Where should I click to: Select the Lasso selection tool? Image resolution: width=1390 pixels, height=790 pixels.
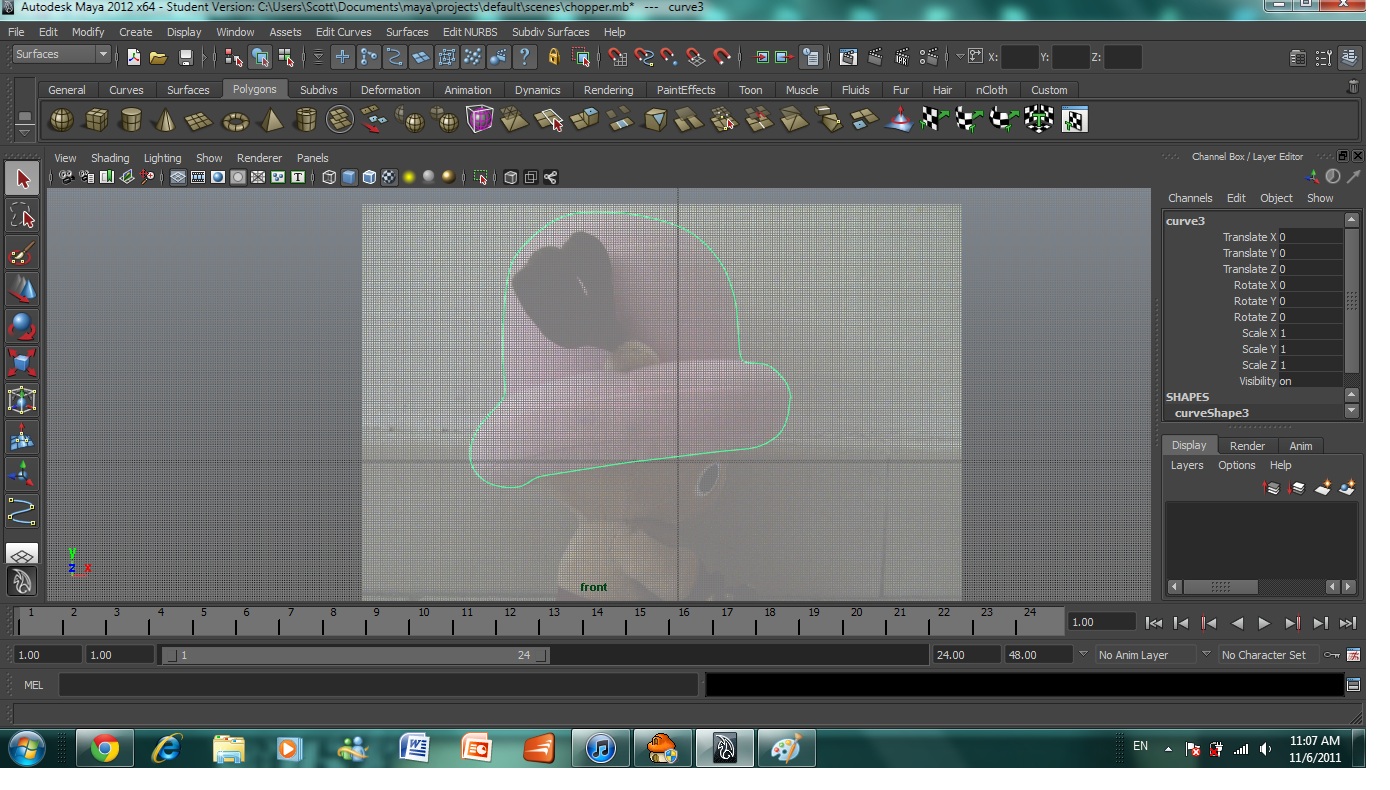coord(25,216)
